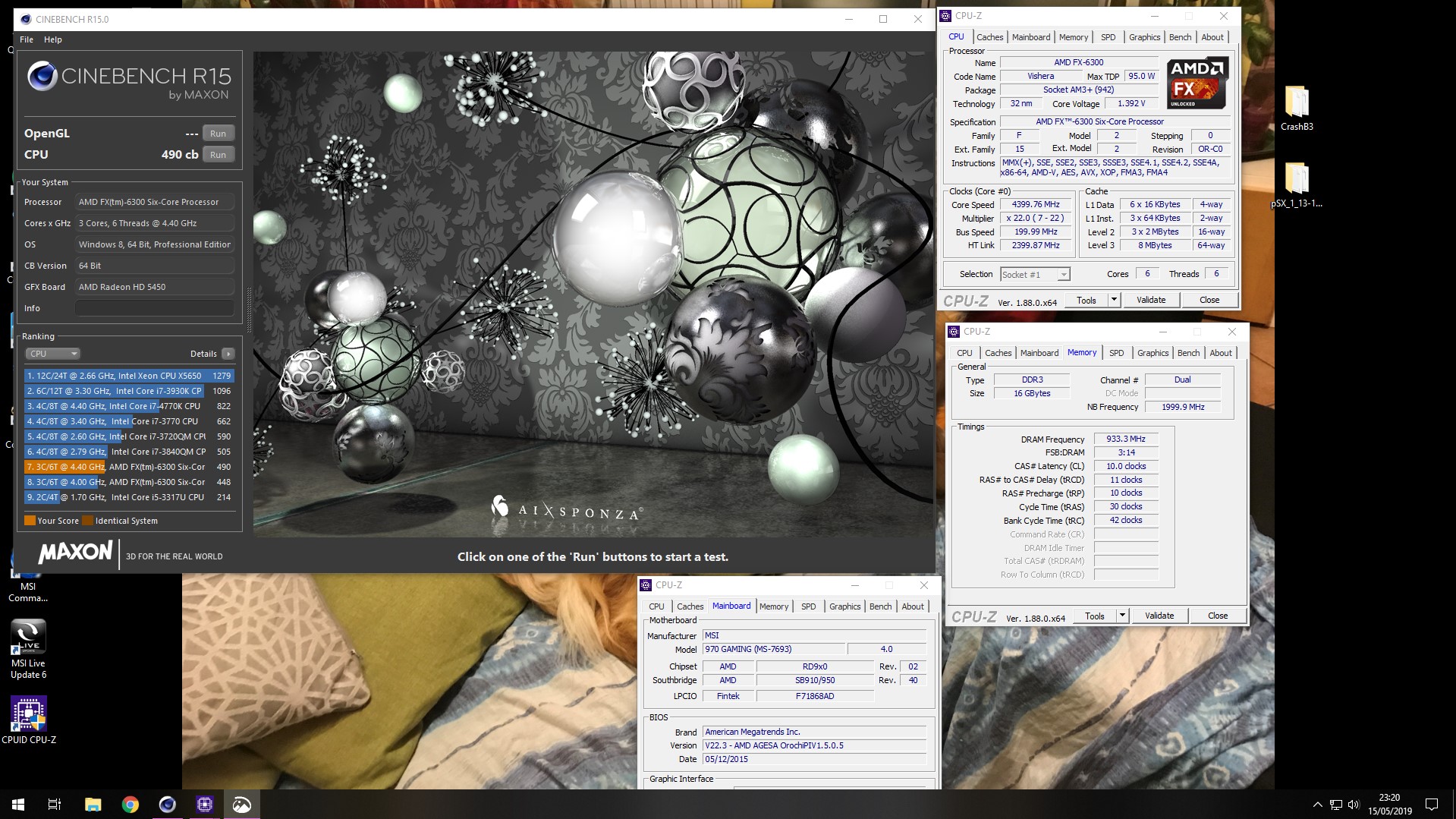Expand Tools dropdown arrow in Memory CPU-Z window
Viewport: 1456px width, 819px height.
pos(1122,616)
